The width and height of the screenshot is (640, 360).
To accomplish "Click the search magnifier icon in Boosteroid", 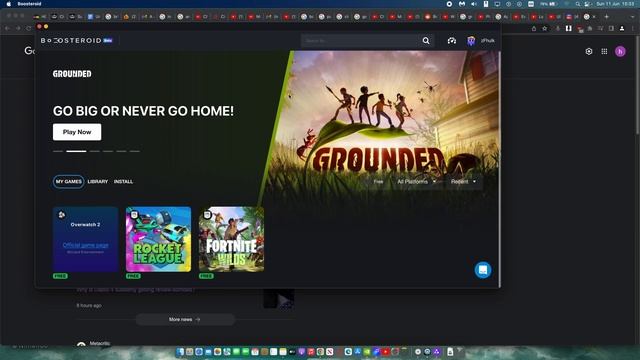I will (x=426, y=40).
